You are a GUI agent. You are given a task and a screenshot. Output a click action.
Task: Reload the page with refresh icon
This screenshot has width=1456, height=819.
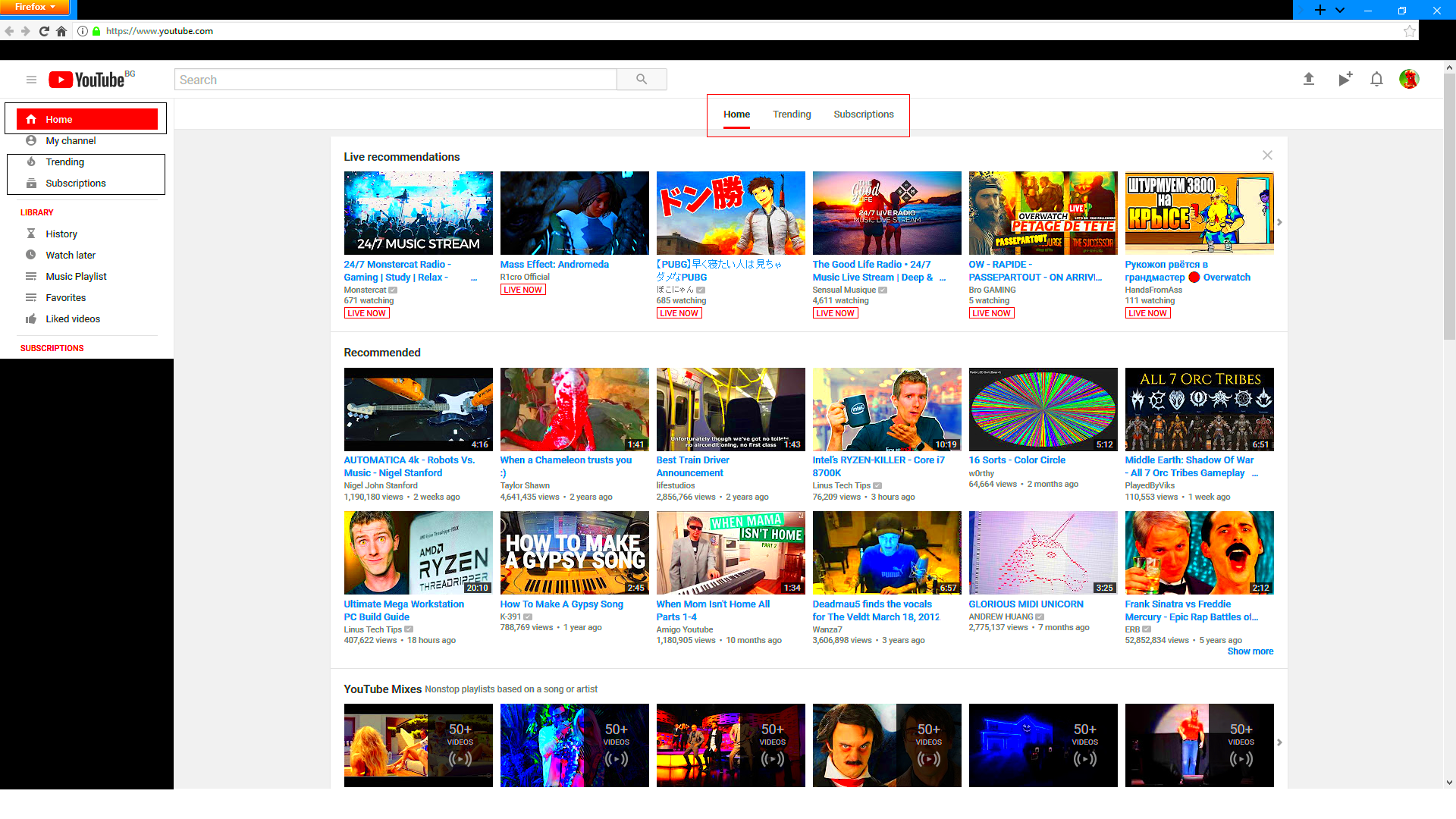pyautogui.click(x=44, y=31)
